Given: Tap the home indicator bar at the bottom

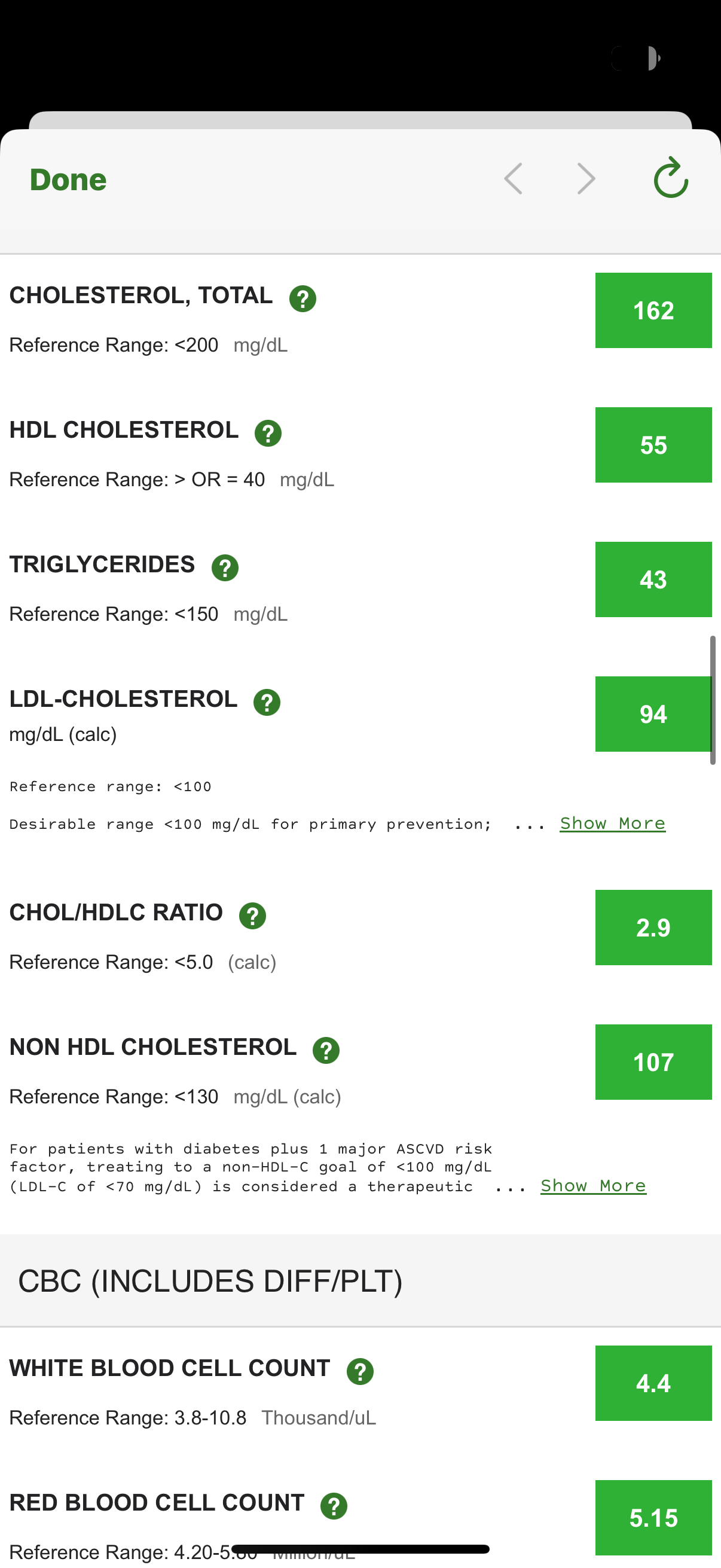Looking at the screenshot, I should (360, 1549).
